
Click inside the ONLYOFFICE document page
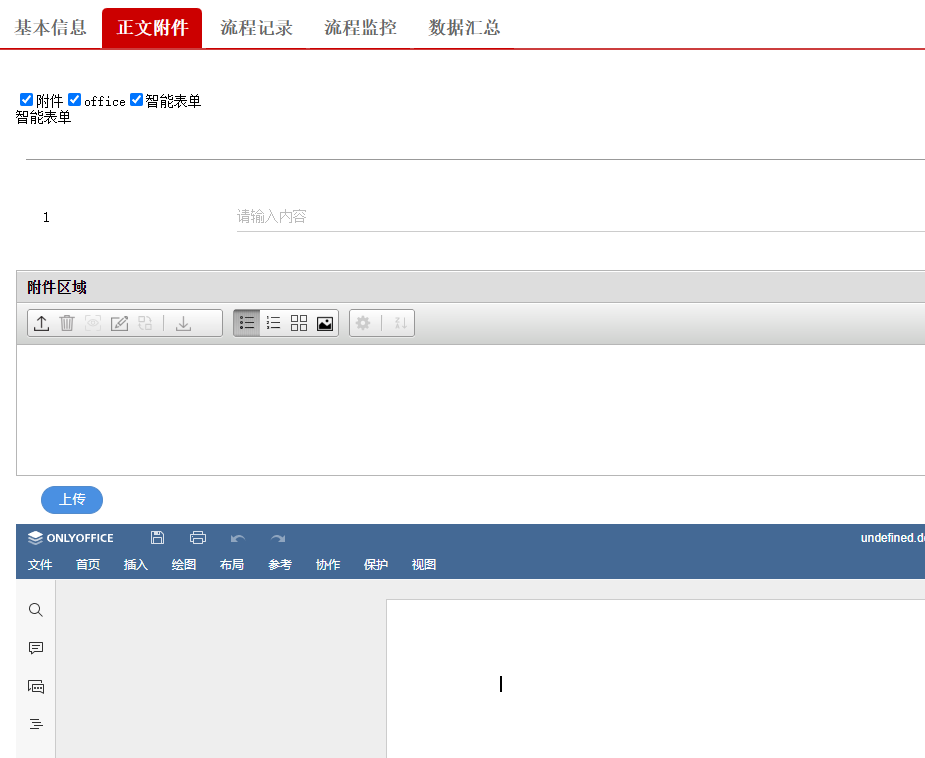(x=656, y=678)
